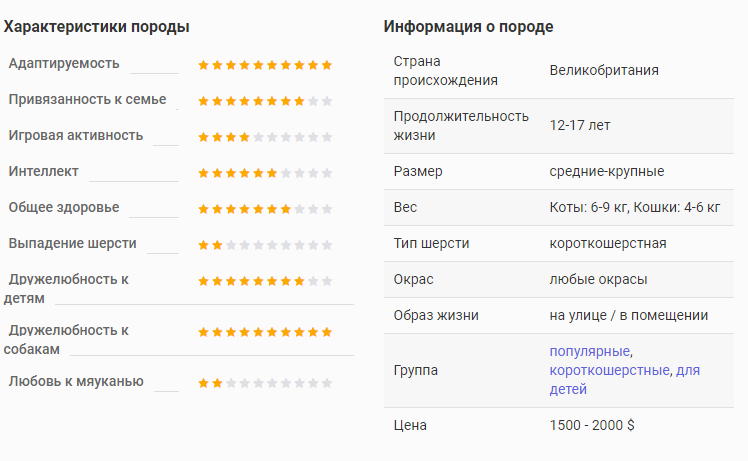Click the second star in Любовь к мяуканью rating
This screenshot has height=461, width=748.
click(217, 383)
